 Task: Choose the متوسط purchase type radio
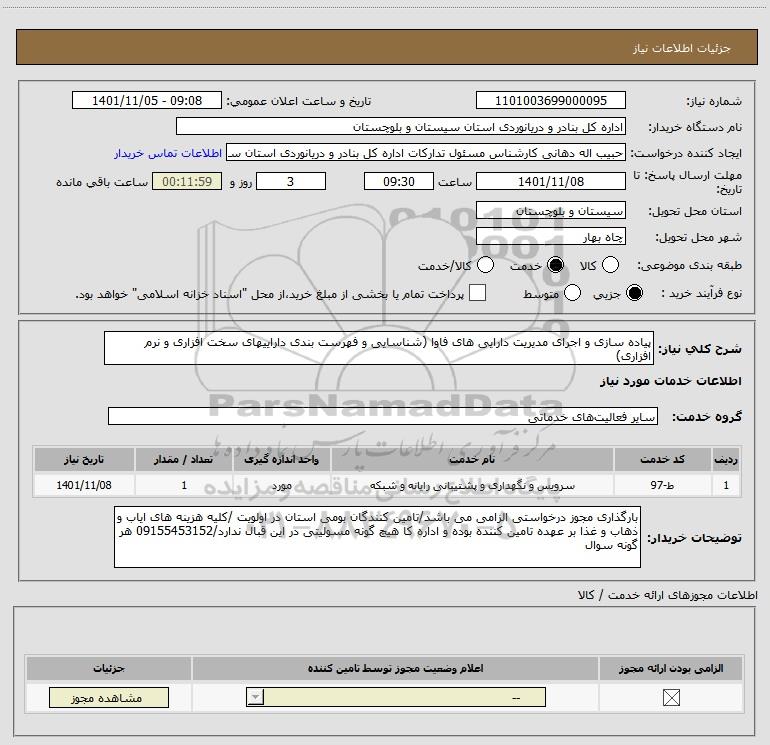coord(572,293)
